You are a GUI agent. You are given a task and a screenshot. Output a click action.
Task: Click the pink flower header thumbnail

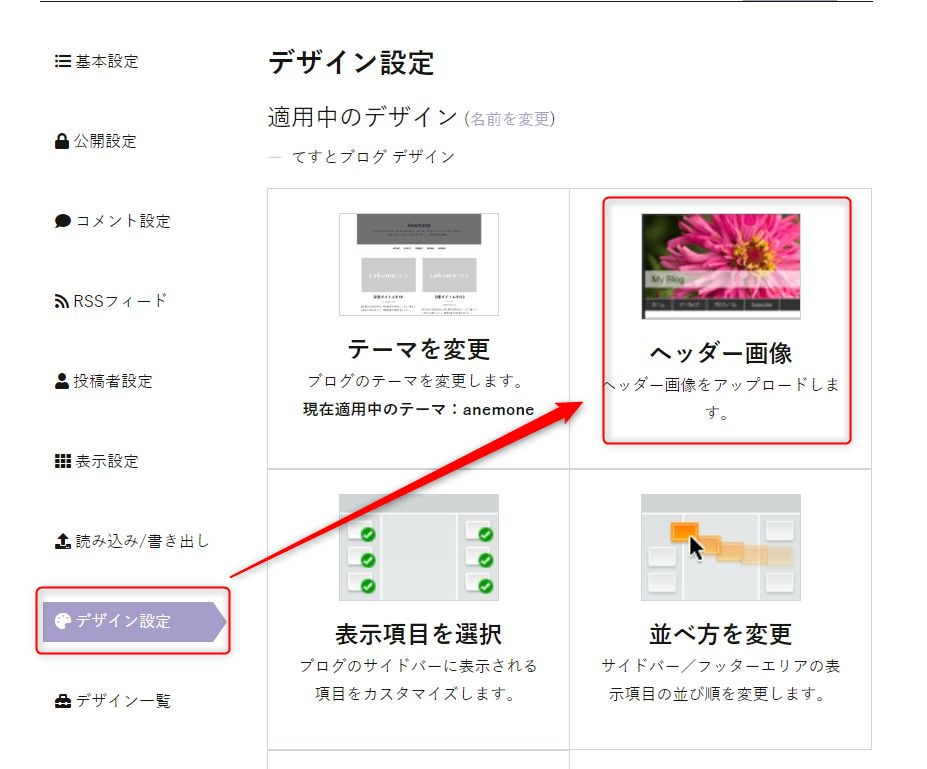[721, 266]
